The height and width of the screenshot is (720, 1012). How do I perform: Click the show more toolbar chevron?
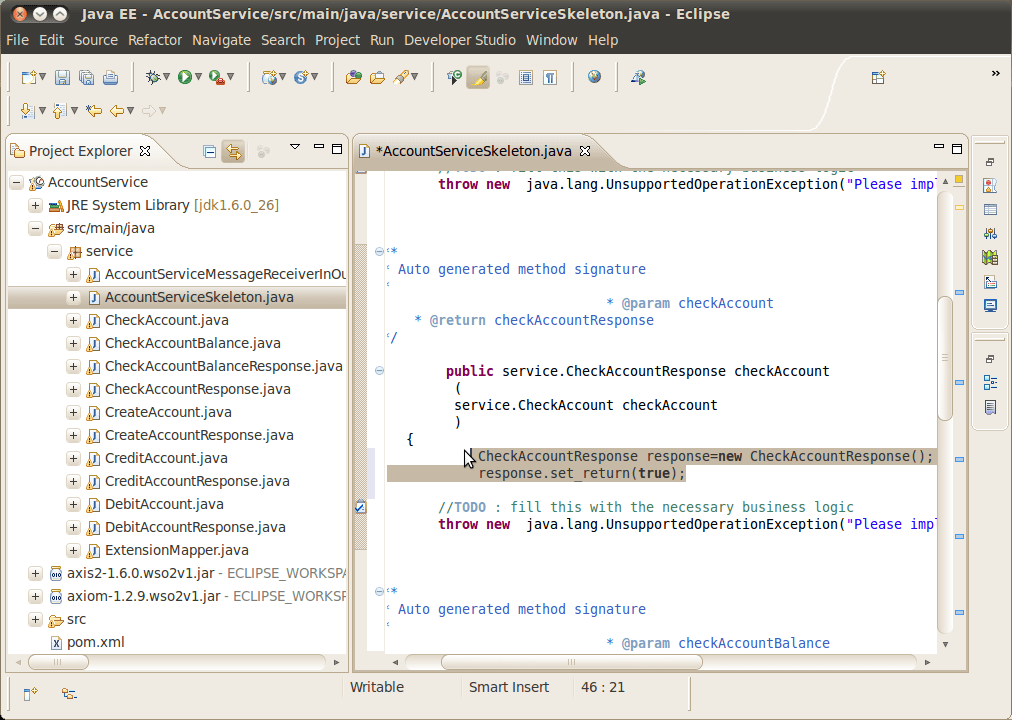tap(995, 74)
